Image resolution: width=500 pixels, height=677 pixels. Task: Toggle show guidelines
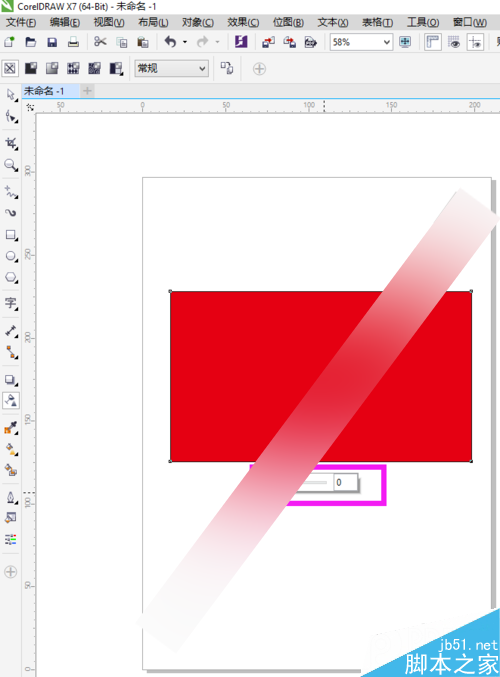point(475,42)
